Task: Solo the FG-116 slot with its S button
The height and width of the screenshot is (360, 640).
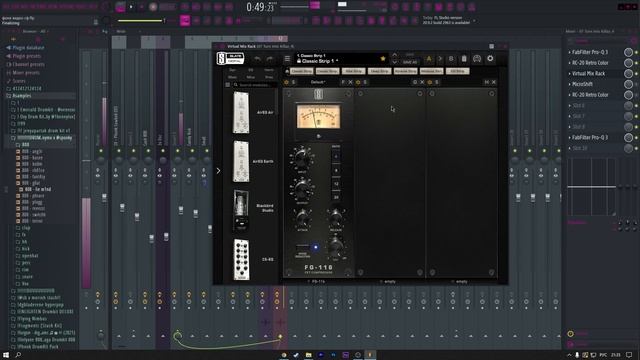Action: pos(293,82)
